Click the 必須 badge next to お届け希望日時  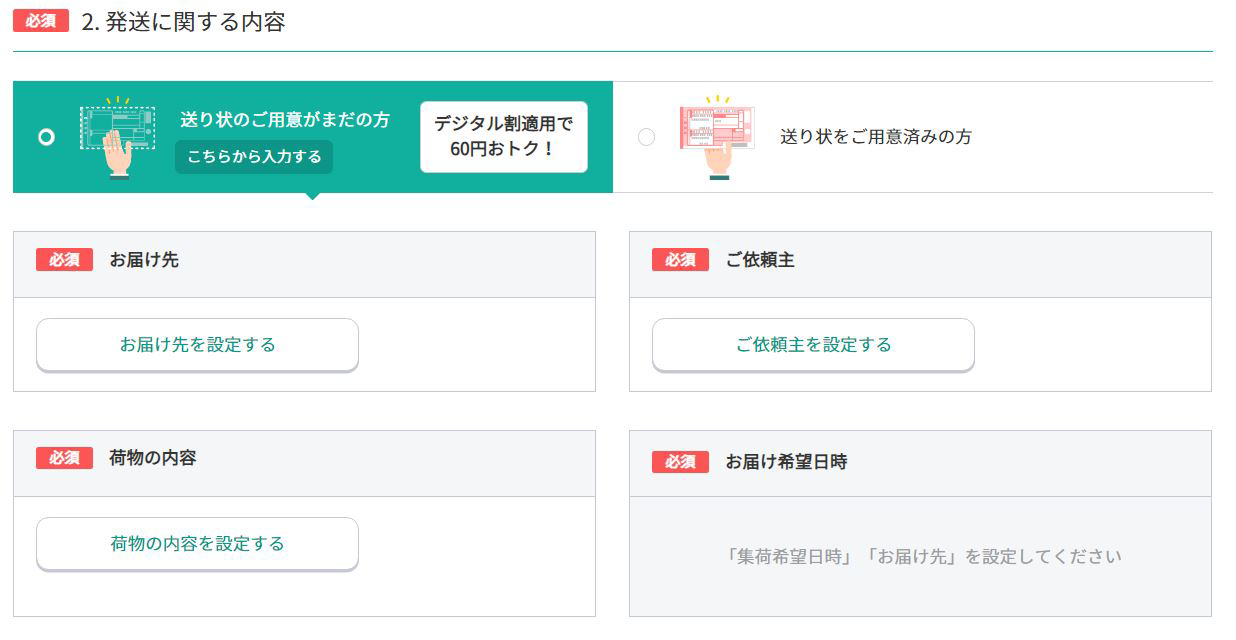click(680, 462)
